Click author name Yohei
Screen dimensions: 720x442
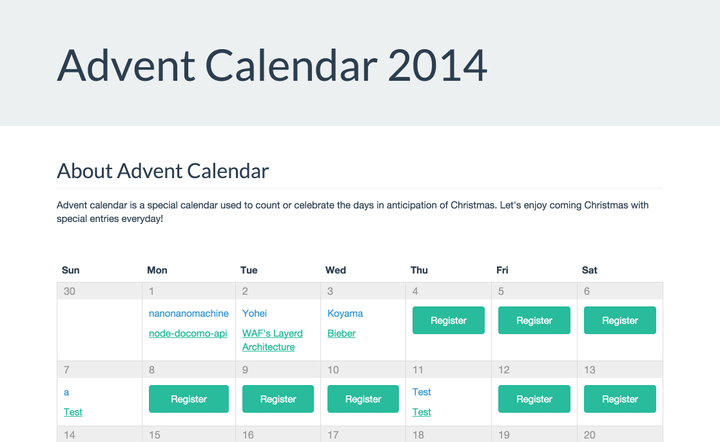255,313
